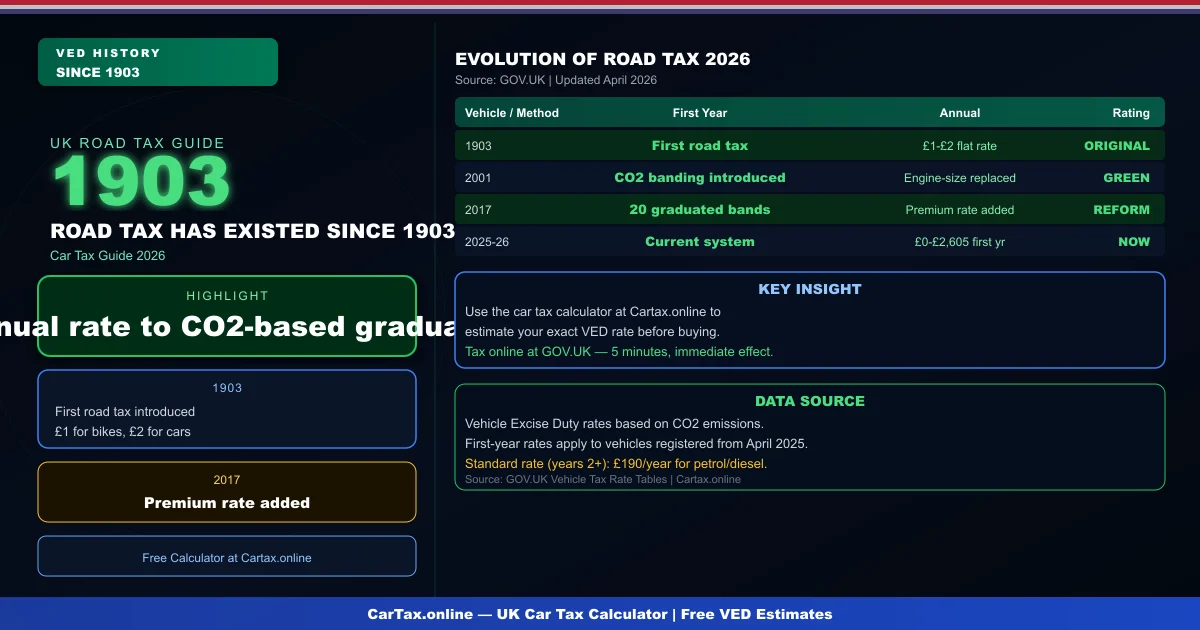The width and height of the screenshot is (1200, 630).
Task: Select the GREEN rating badge
Action: click(x=1127, y=177)
